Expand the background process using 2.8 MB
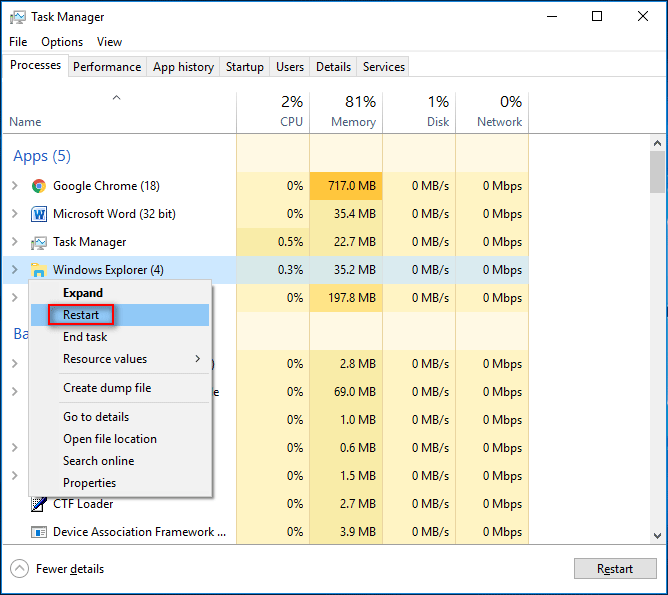The width and height of the screenshot is (668, 595). [x=15, y=364]
